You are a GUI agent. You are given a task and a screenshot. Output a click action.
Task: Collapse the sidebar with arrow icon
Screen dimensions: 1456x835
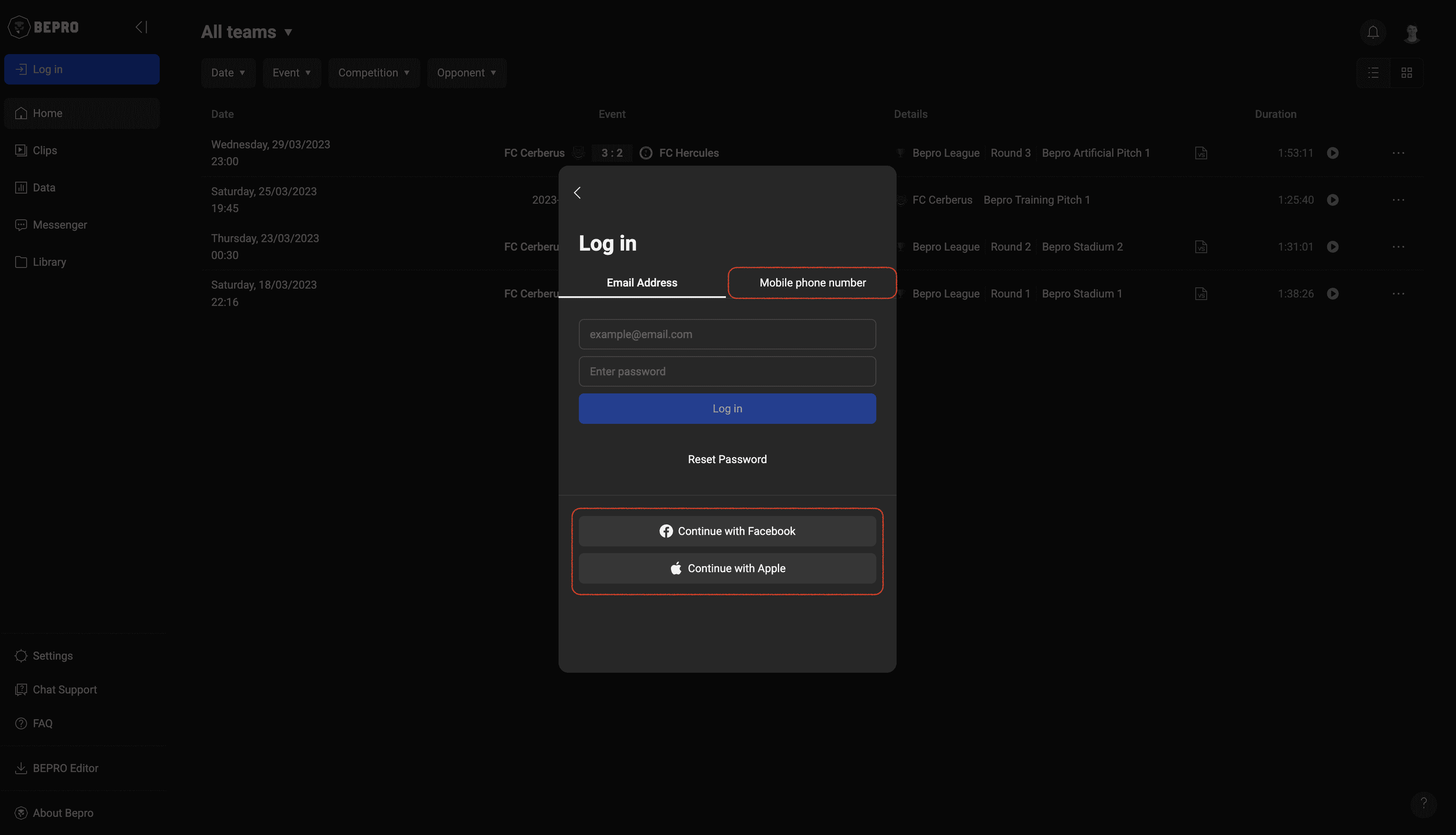[142, 27]
